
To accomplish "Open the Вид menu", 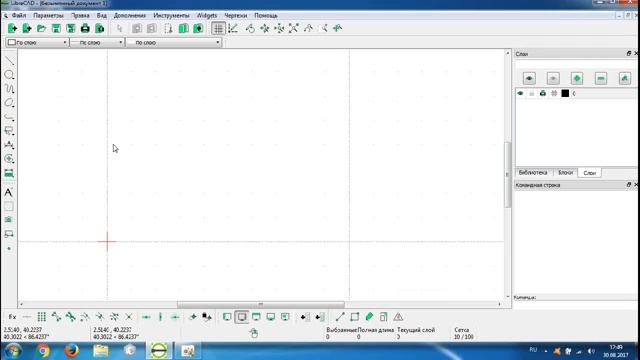I will pos(102,16).
